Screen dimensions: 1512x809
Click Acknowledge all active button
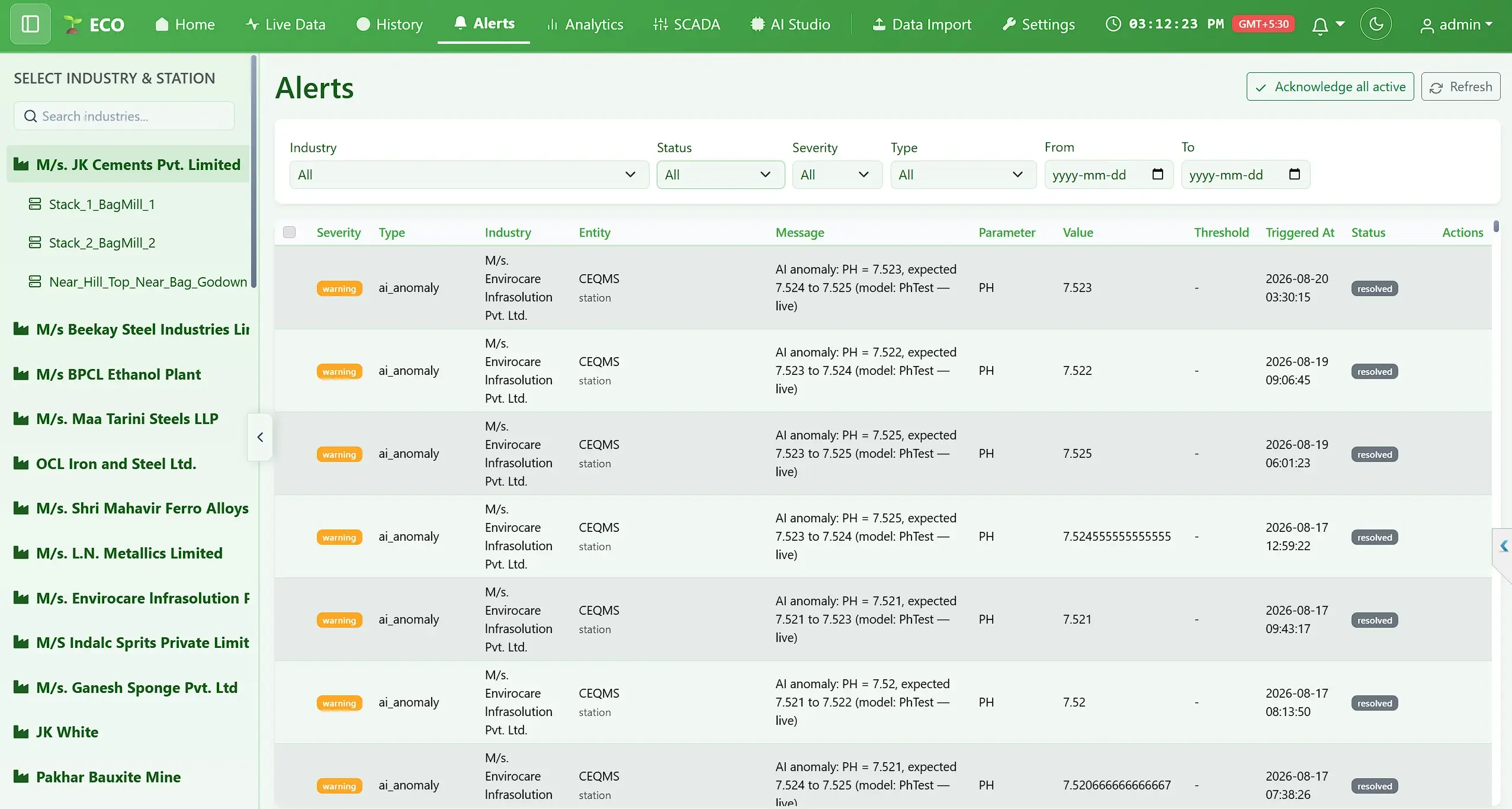pyautogui.click(x=1330, y=86)
